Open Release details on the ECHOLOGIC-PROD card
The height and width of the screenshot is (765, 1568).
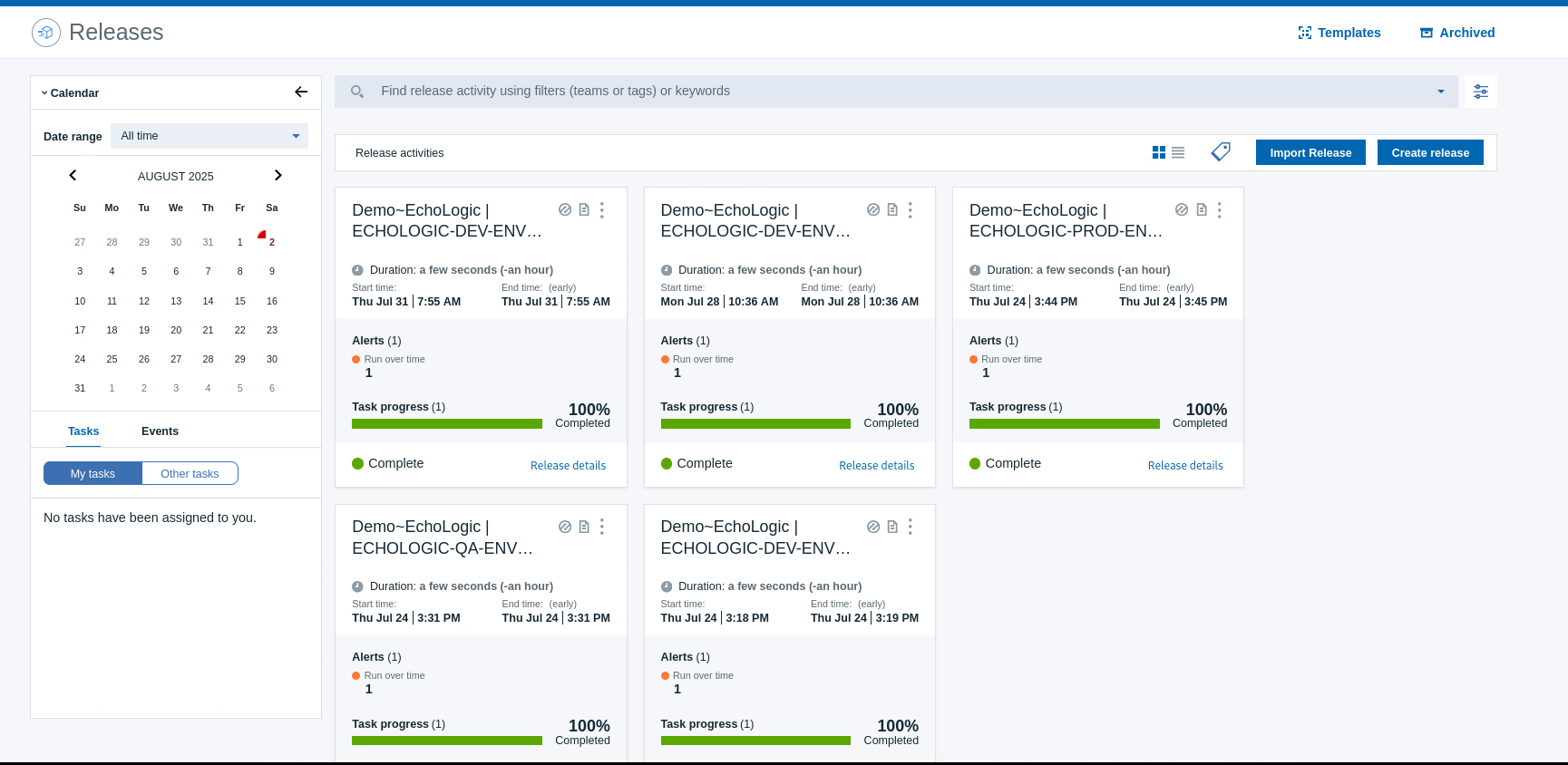click(x=1185, y=465)
